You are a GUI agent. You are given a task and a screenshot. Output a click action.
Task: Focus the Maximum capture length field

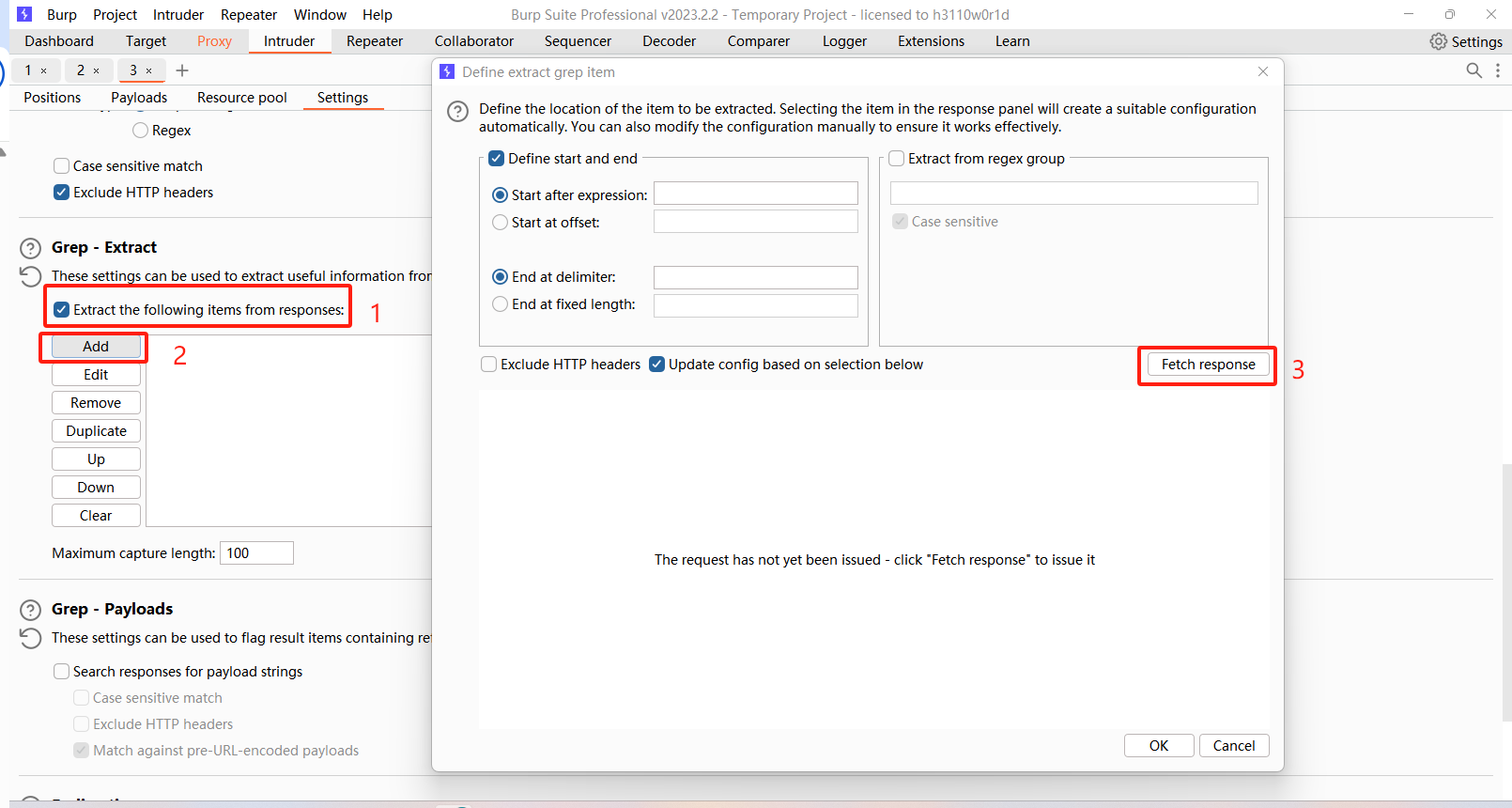pyautogui.click(x=256, y=553)
